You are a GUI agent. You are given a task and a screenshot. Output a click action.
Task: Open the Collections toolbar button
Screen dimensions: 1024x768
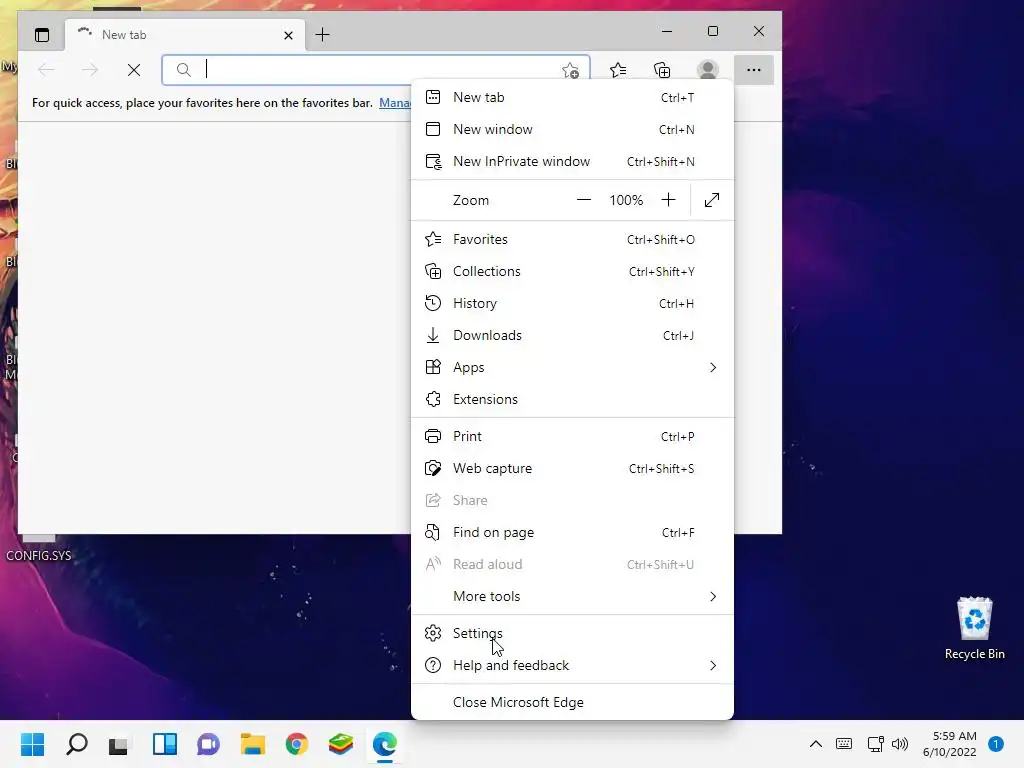click(x=662, y=70)
